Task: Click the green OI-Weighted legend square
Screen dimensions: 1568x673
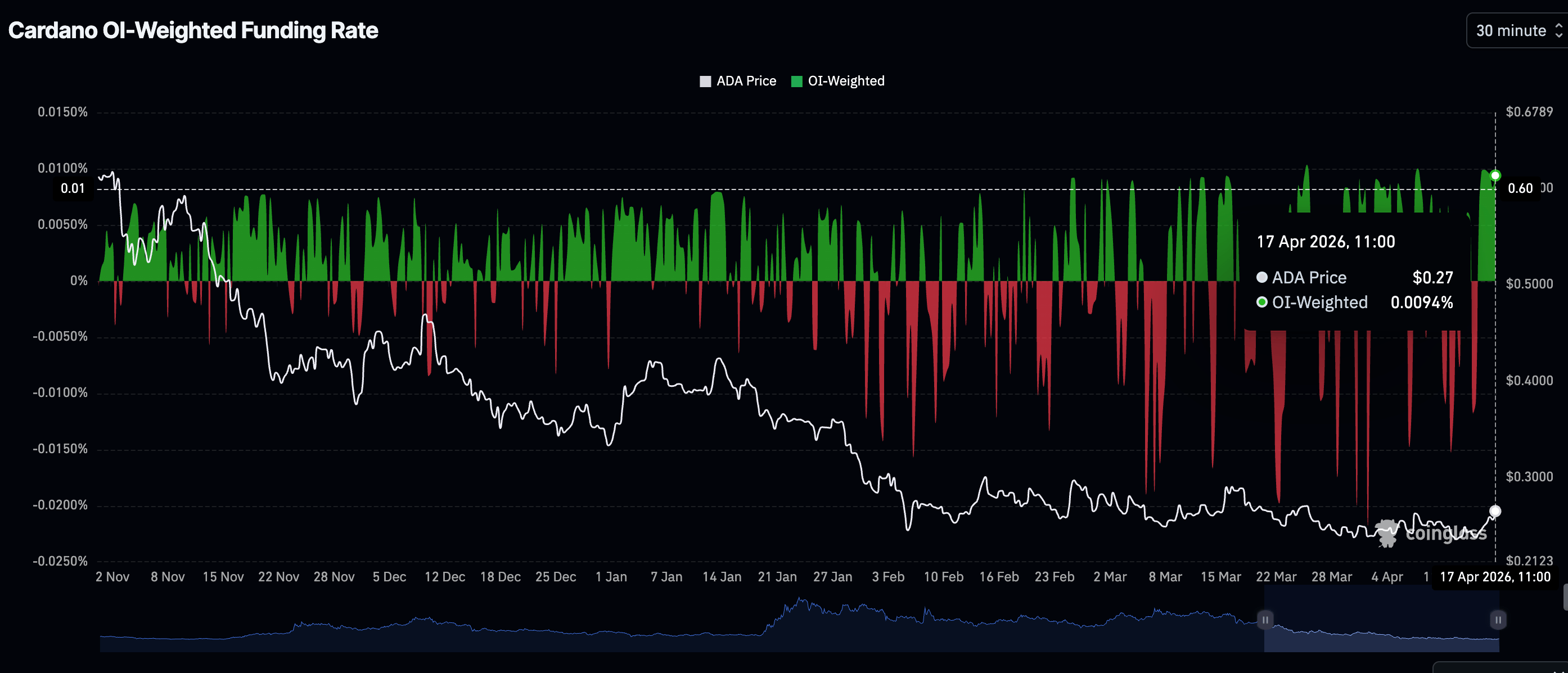Action: (796, 82)
